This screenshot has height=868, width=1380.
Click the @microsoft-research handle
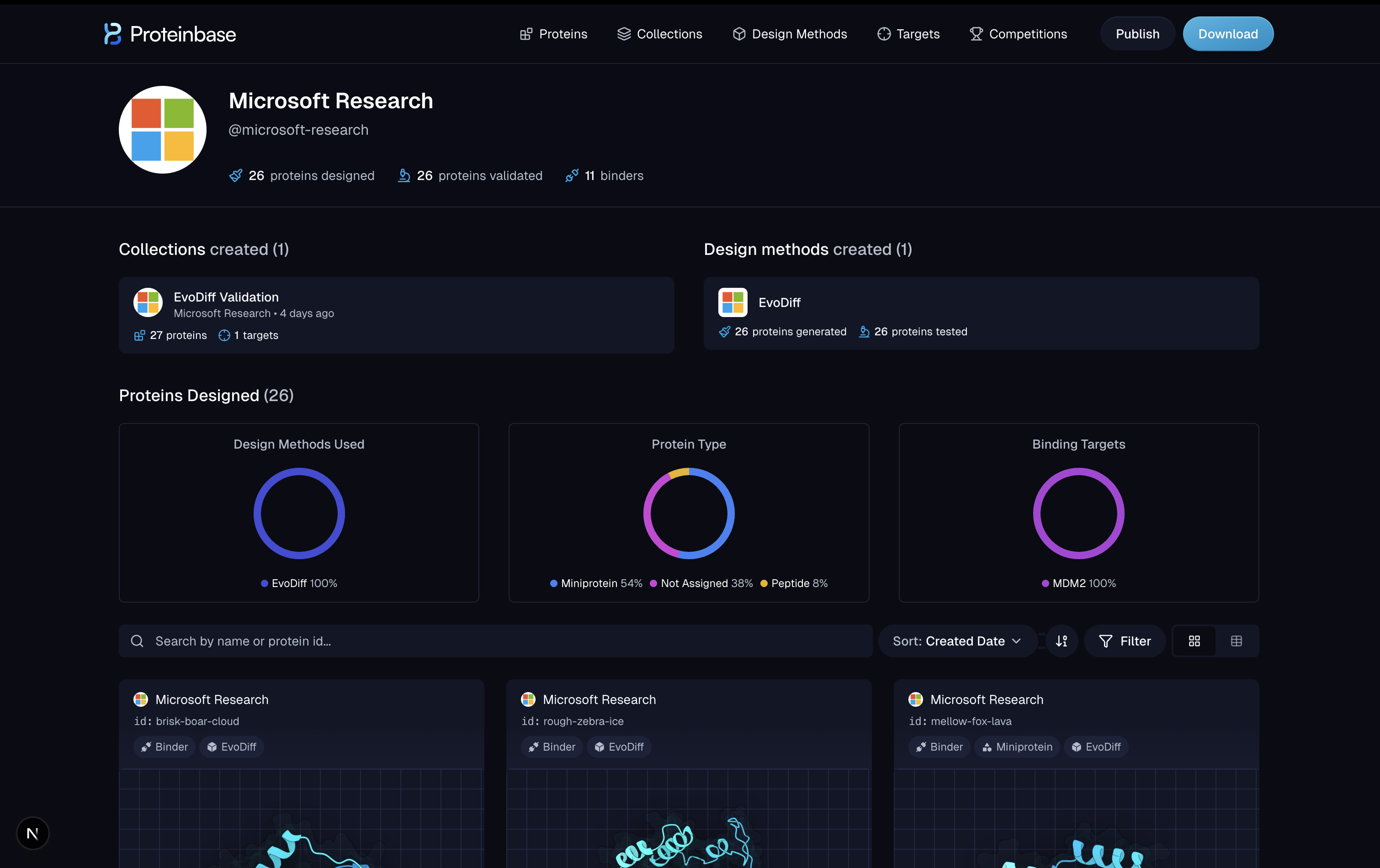298,130
